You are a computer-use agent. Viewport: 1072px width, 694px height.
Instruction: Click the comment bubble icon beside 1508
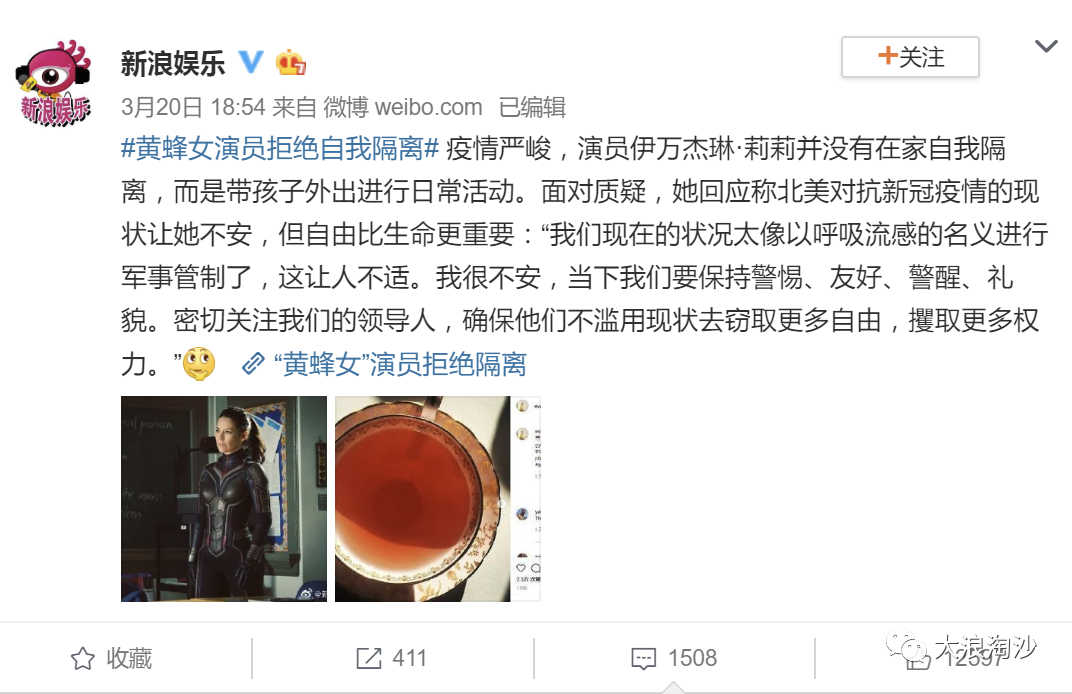644,659
